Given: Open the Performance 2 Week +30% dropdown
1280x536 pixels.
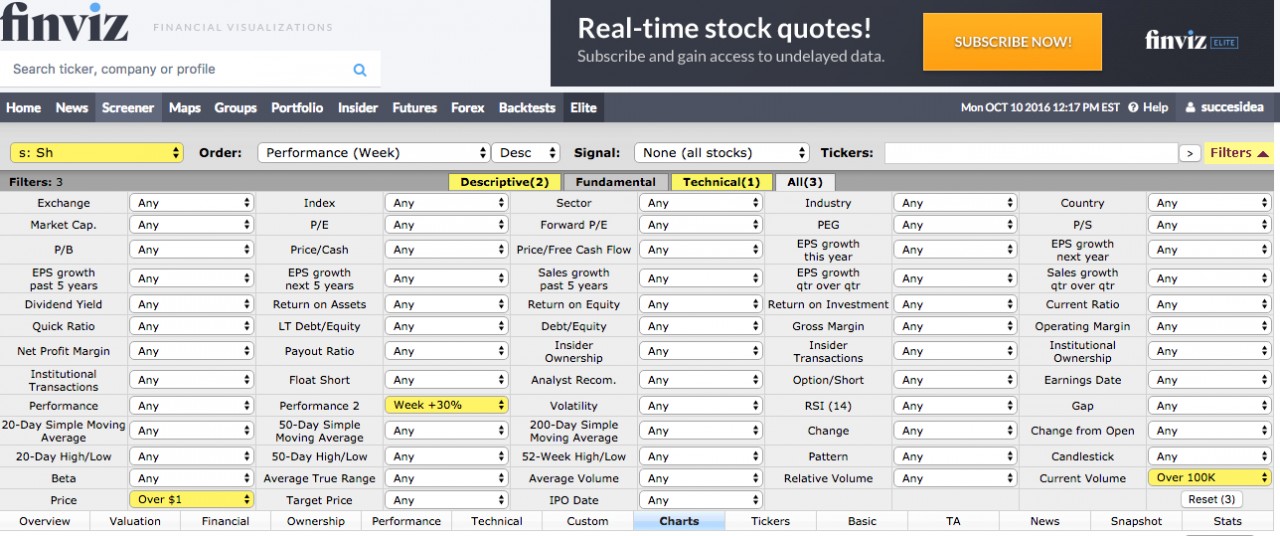Looking at the screenshot, I should point(446,405).
